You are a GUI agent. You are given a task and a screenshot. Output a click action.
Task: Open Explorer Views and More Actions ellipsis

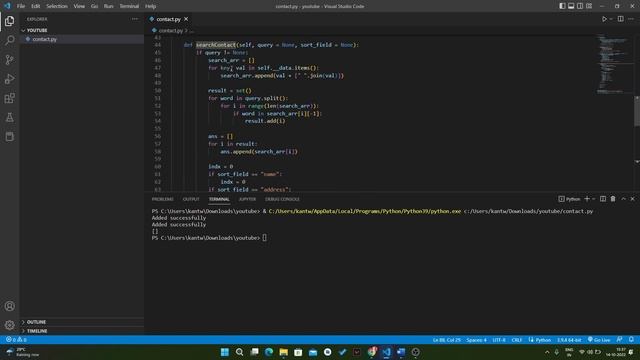pos(135,19)
